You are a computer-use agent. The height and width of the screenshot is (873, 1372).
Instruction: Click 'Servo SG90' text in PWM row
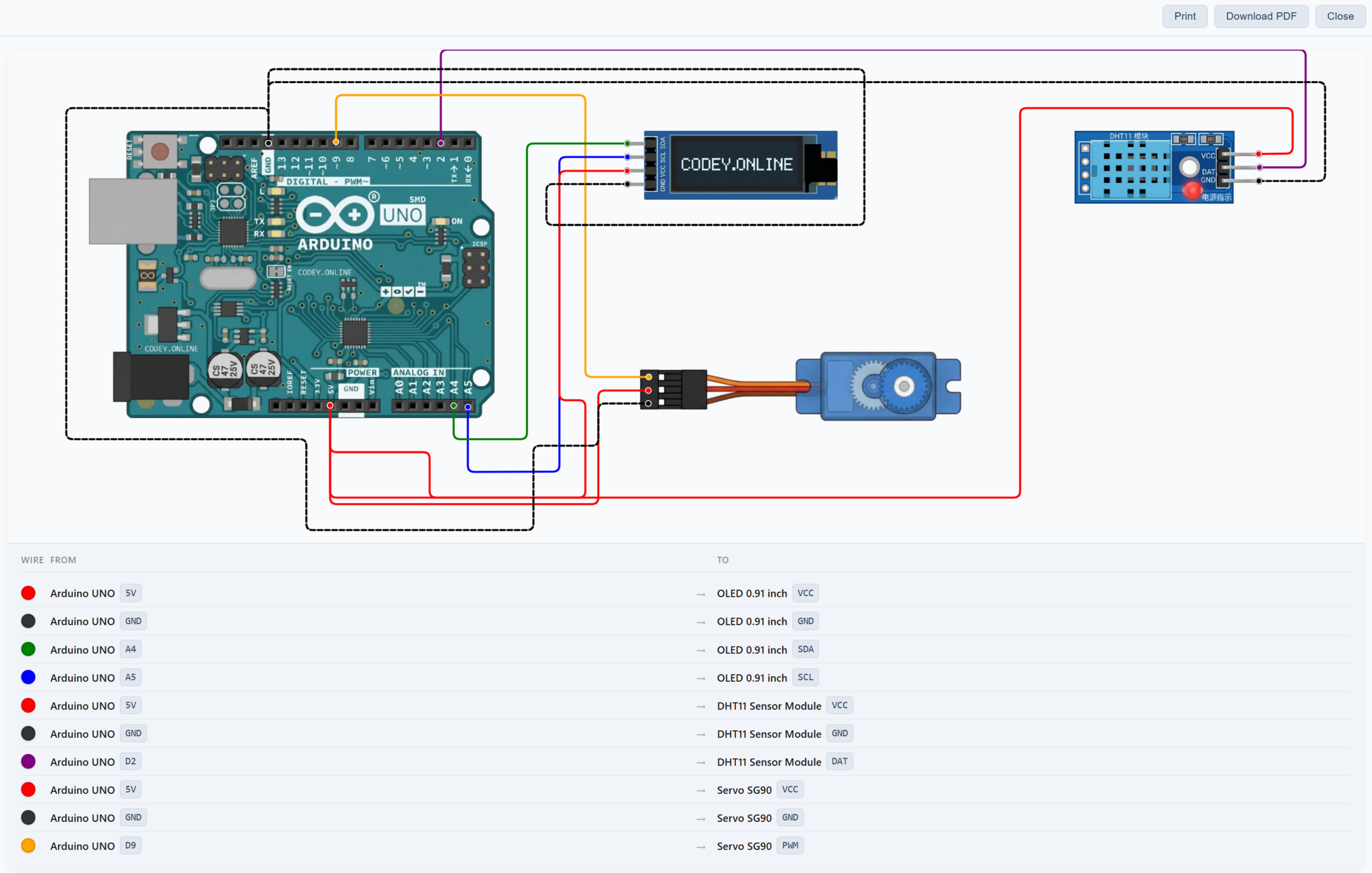click(x=744, y=846)
